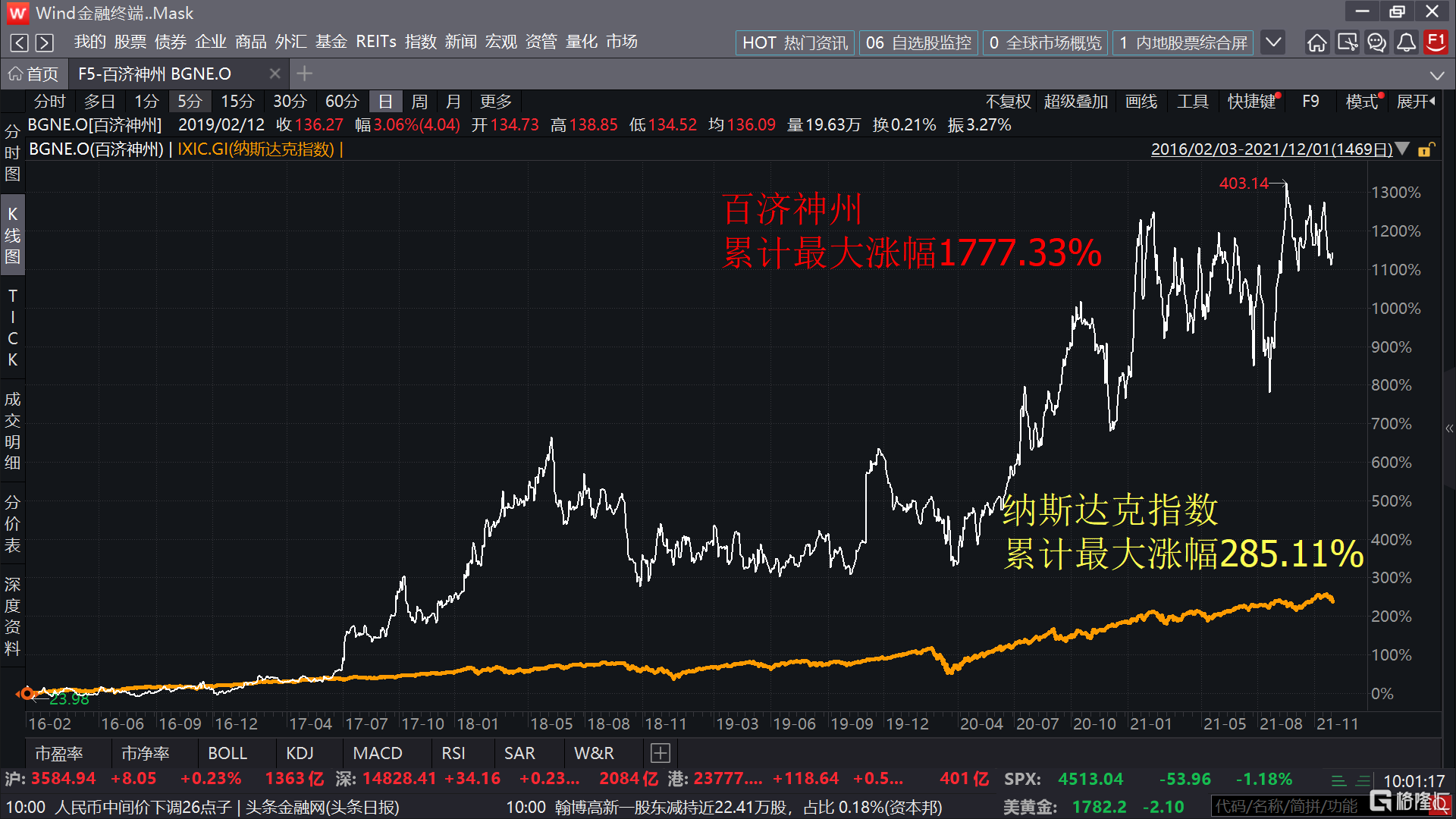Click the add indicator plus icon
This screenshot has height=819, width=1456.
[661, 753]
